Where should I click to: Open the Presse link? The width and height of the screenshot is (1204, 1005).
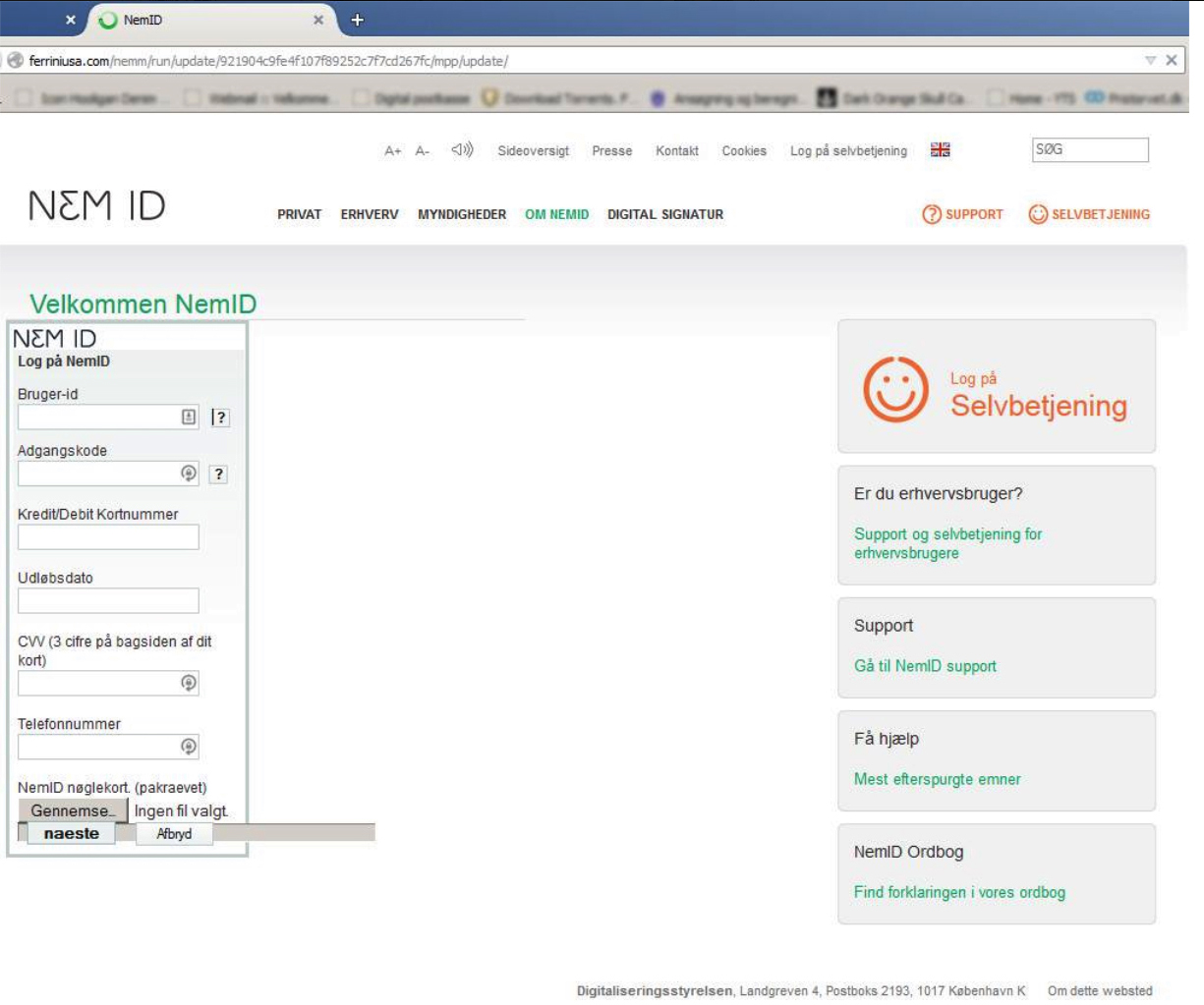tap(612, 151)
